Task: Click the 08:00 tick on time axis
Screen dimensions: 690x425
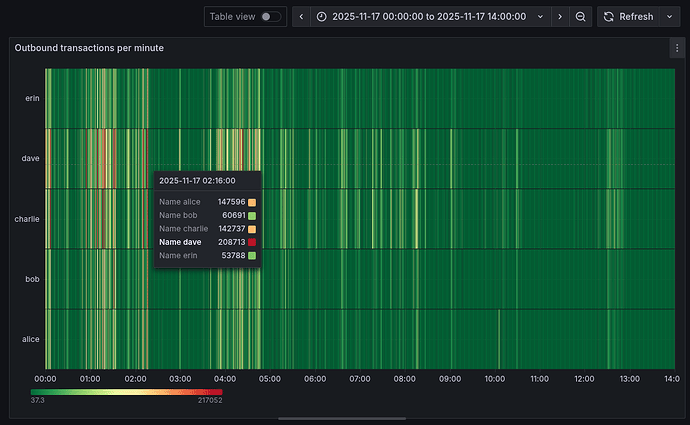Action: point(405,379)
